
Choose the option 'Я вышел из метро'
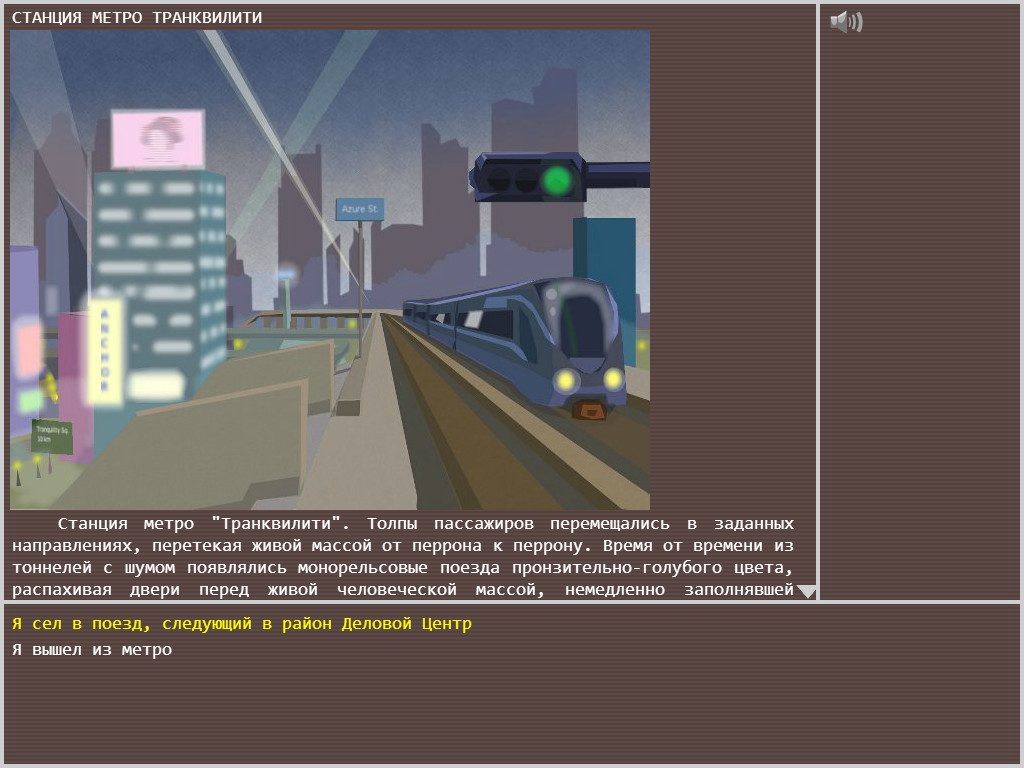point(92,650)
